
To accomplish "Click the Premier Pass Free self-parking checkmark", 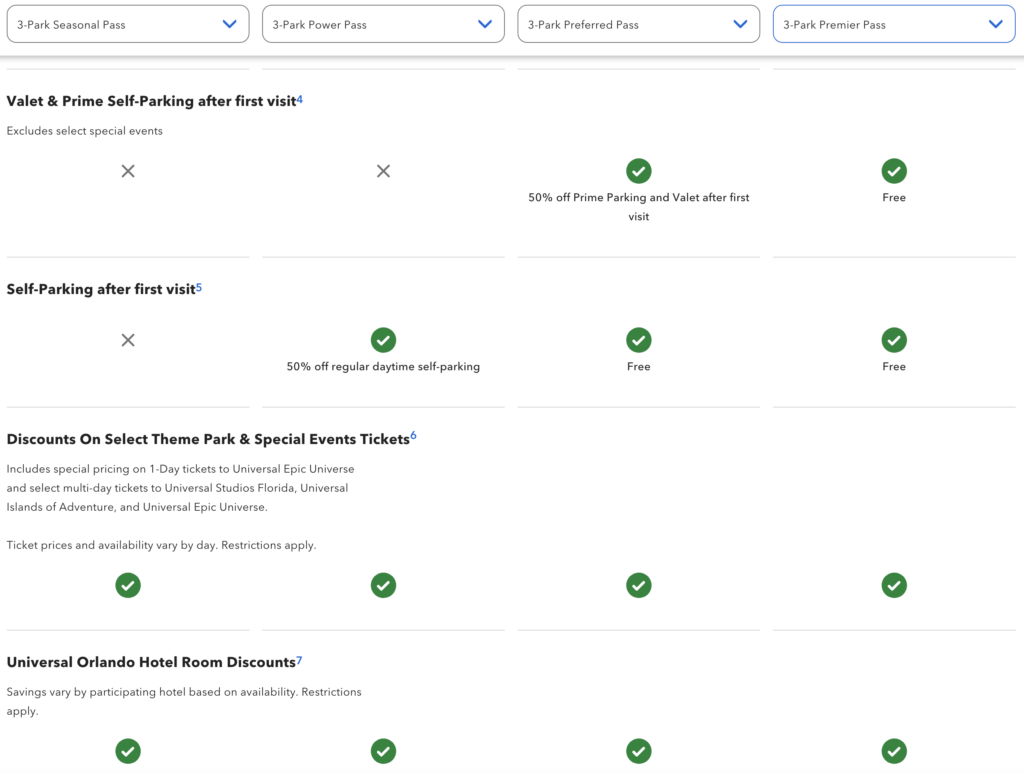I will point(894,340).
